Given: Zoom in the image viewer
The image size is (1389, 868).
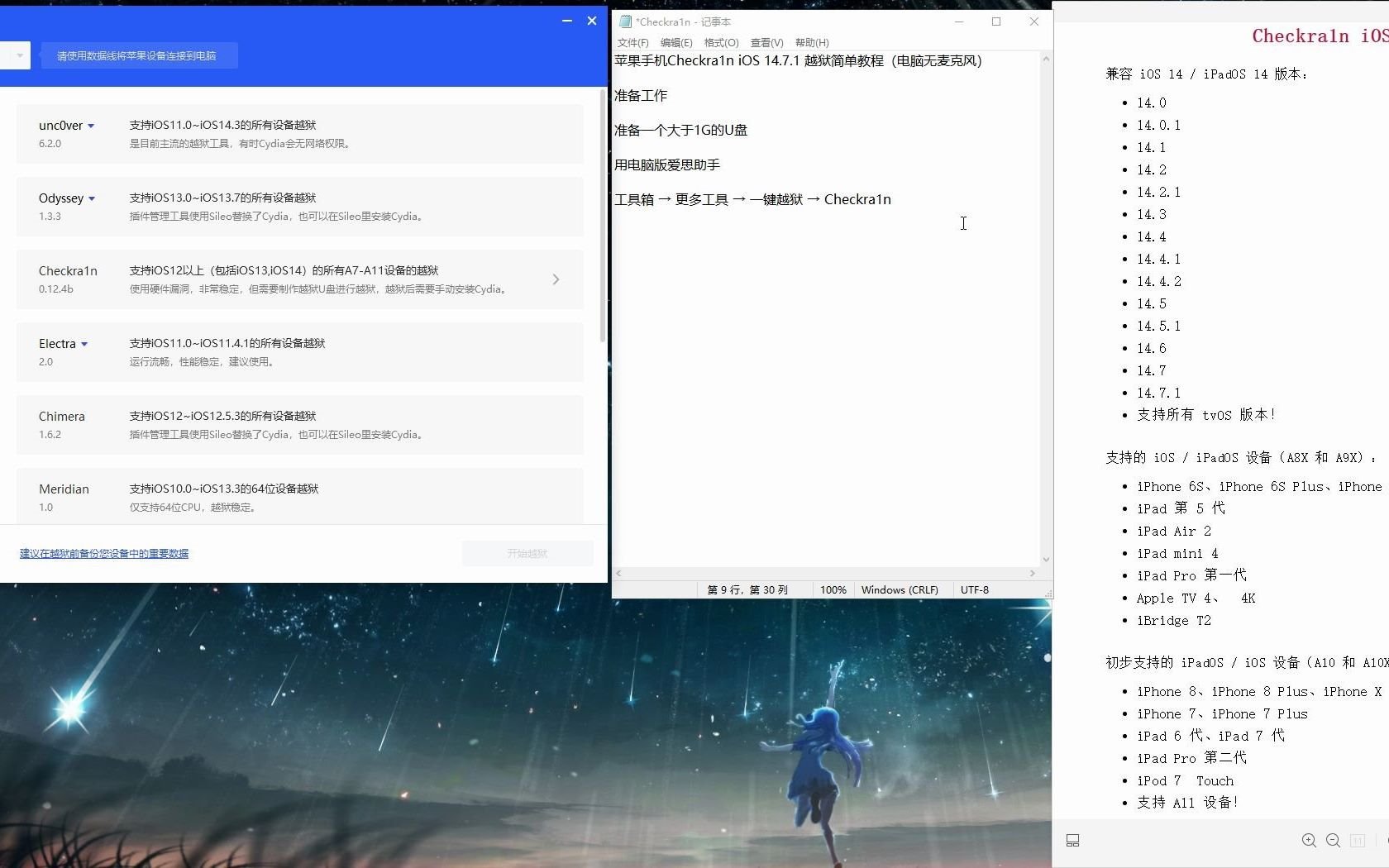Looking at the screenshot, I should pyautogui.click(x=1309, y=840).
